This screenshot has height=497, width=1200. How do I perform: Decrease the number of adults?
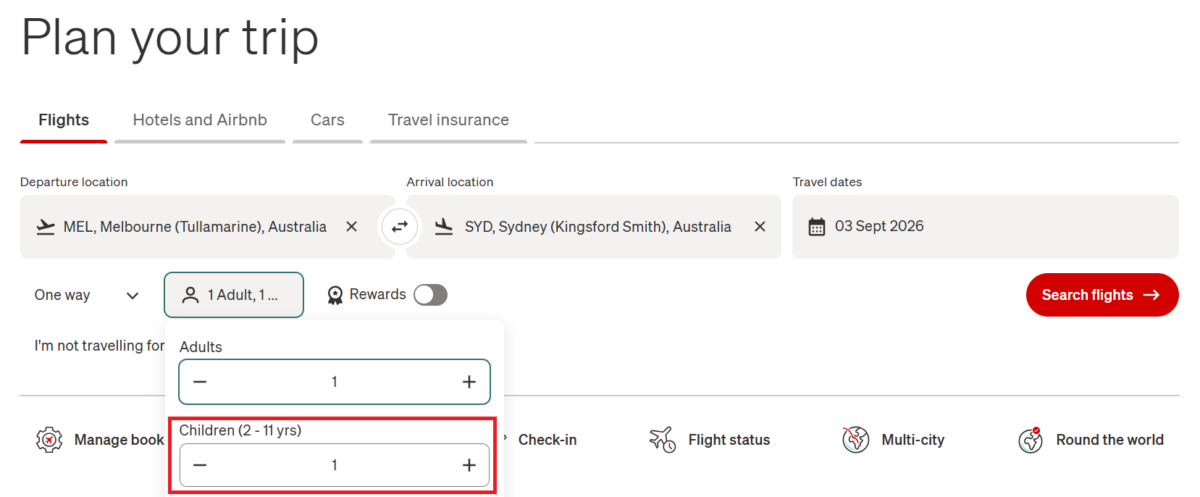200,382
